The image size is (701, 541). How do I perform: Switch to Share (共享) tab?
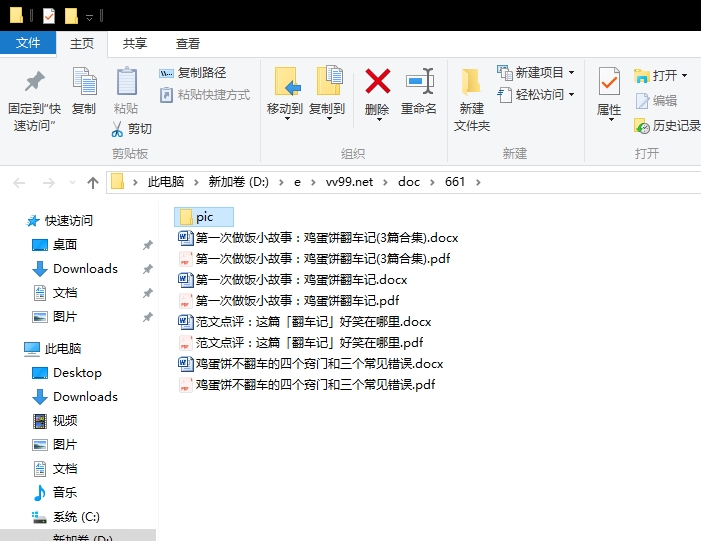pos(135,44)
